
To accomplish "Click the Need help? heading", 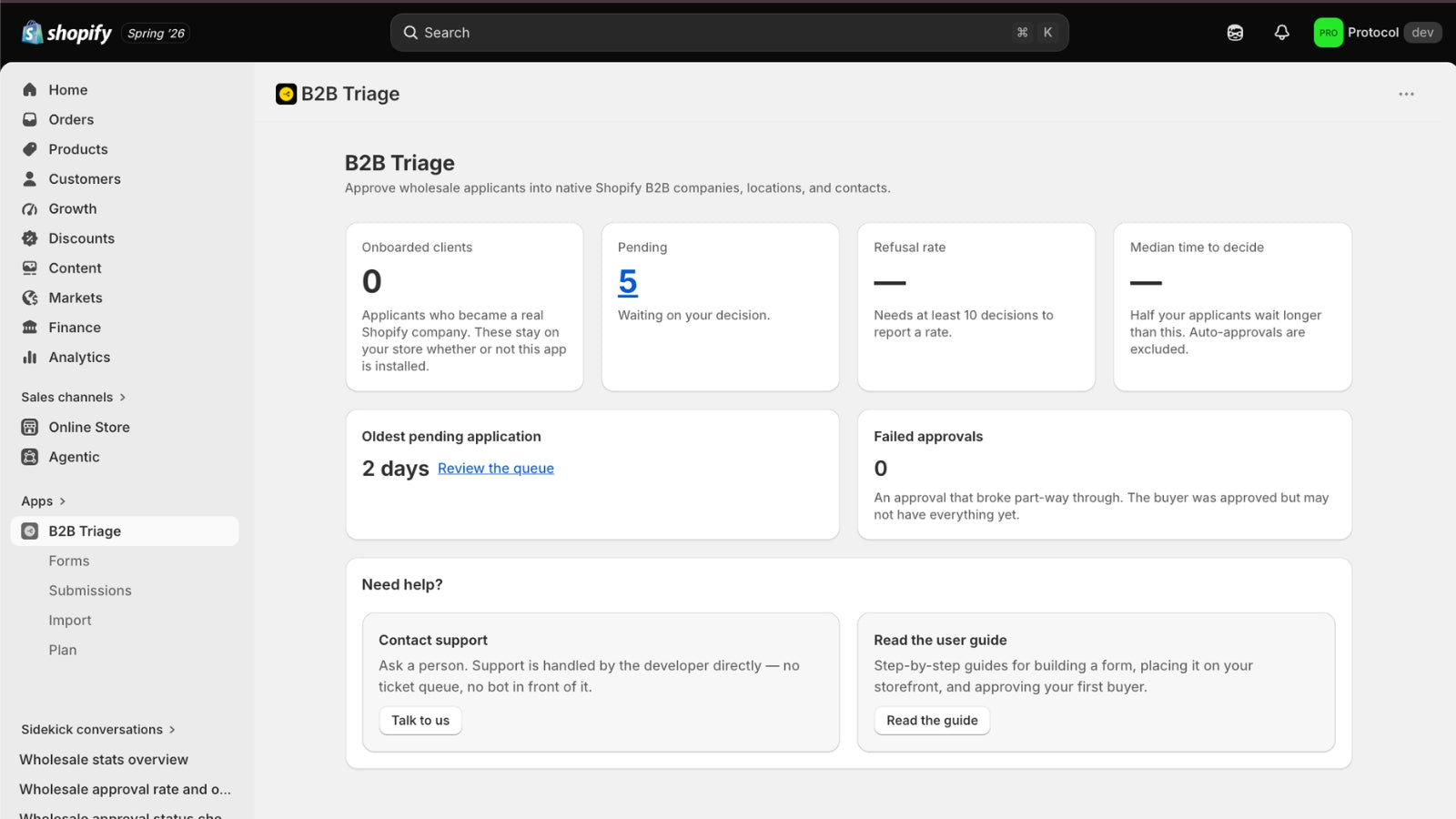I will 402,585.
